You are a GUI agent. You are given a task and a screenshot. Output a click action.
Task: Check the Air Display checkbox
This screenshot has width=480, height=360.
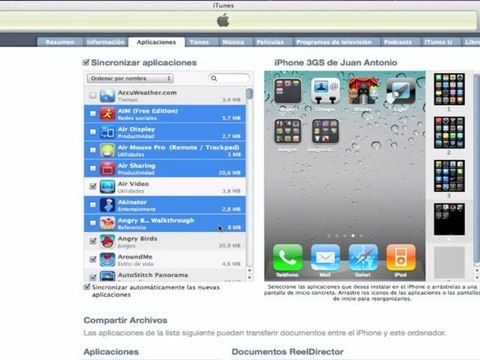93,132
